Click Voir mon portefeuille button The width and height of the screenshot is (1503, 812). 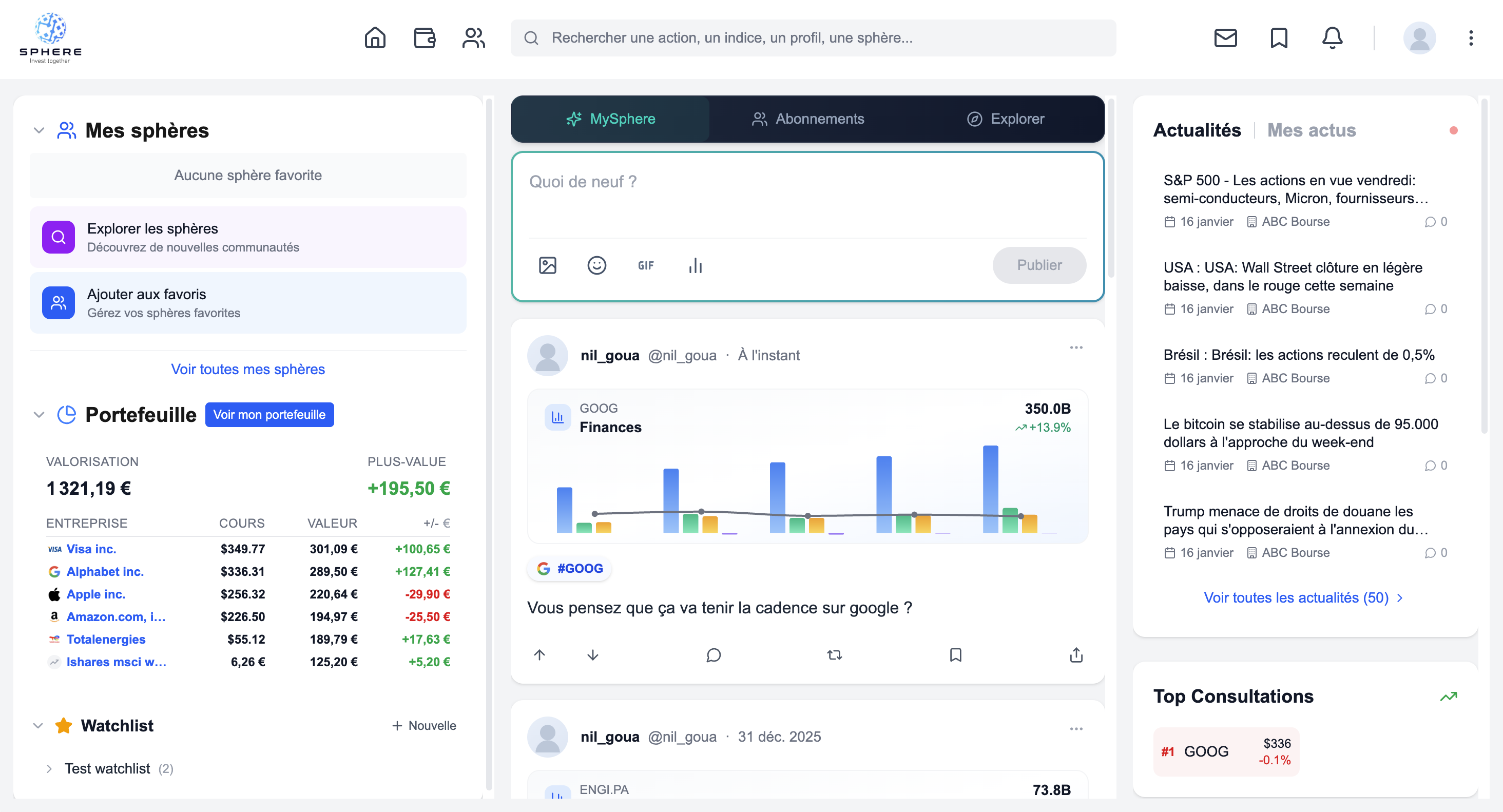(x=269, y=415)
